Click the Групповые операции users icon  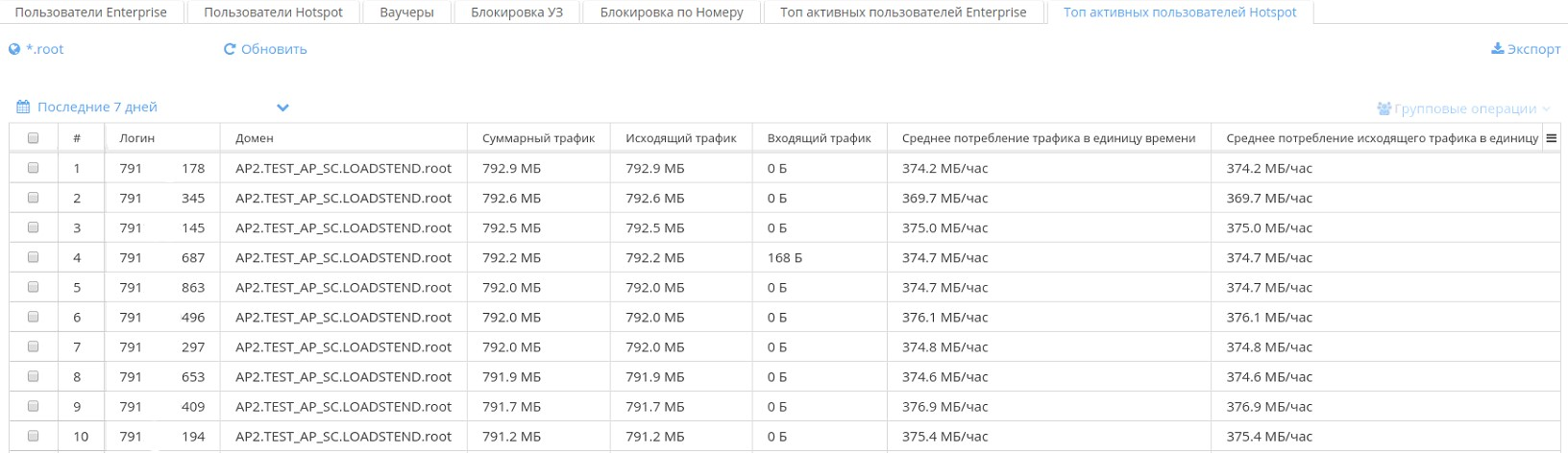(1384, 109)
